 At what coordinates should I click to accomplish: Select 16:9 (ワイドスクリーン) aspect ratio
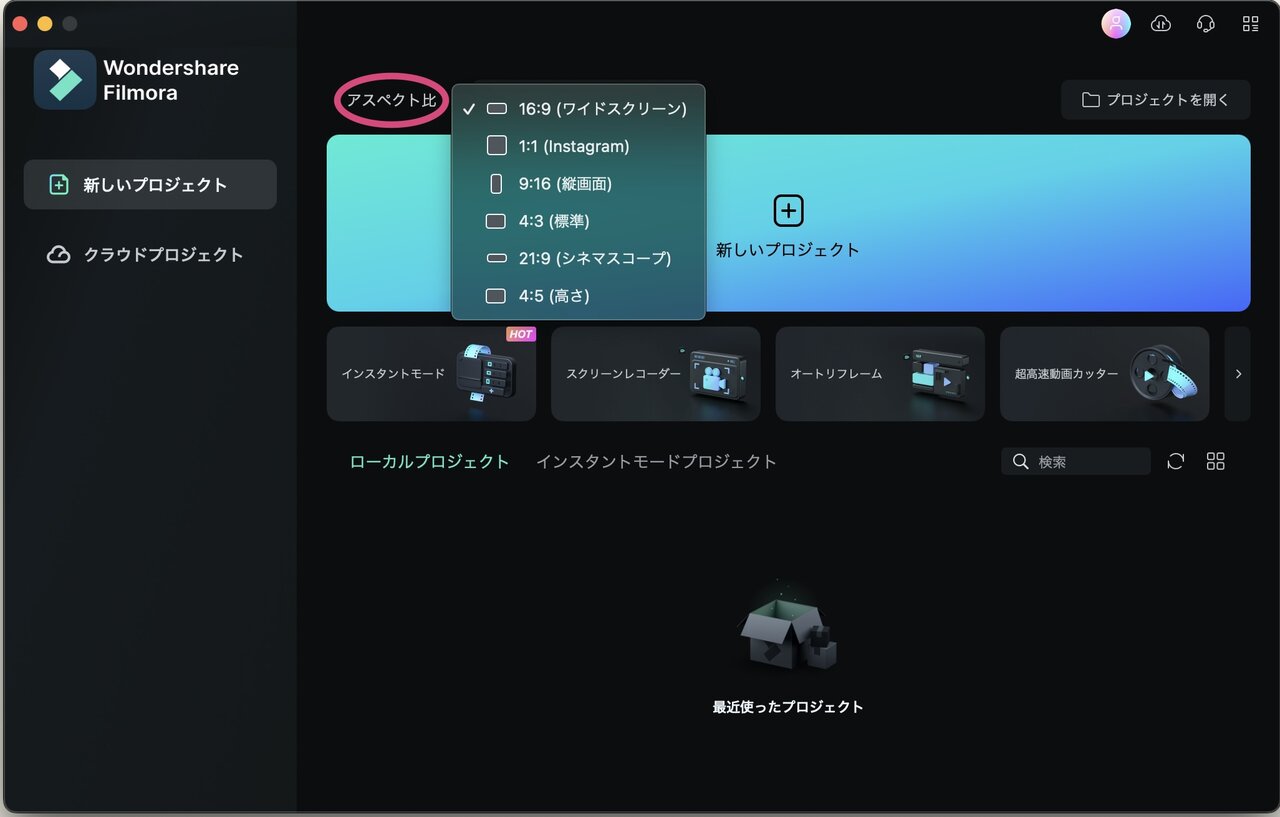tap(579, 109)
